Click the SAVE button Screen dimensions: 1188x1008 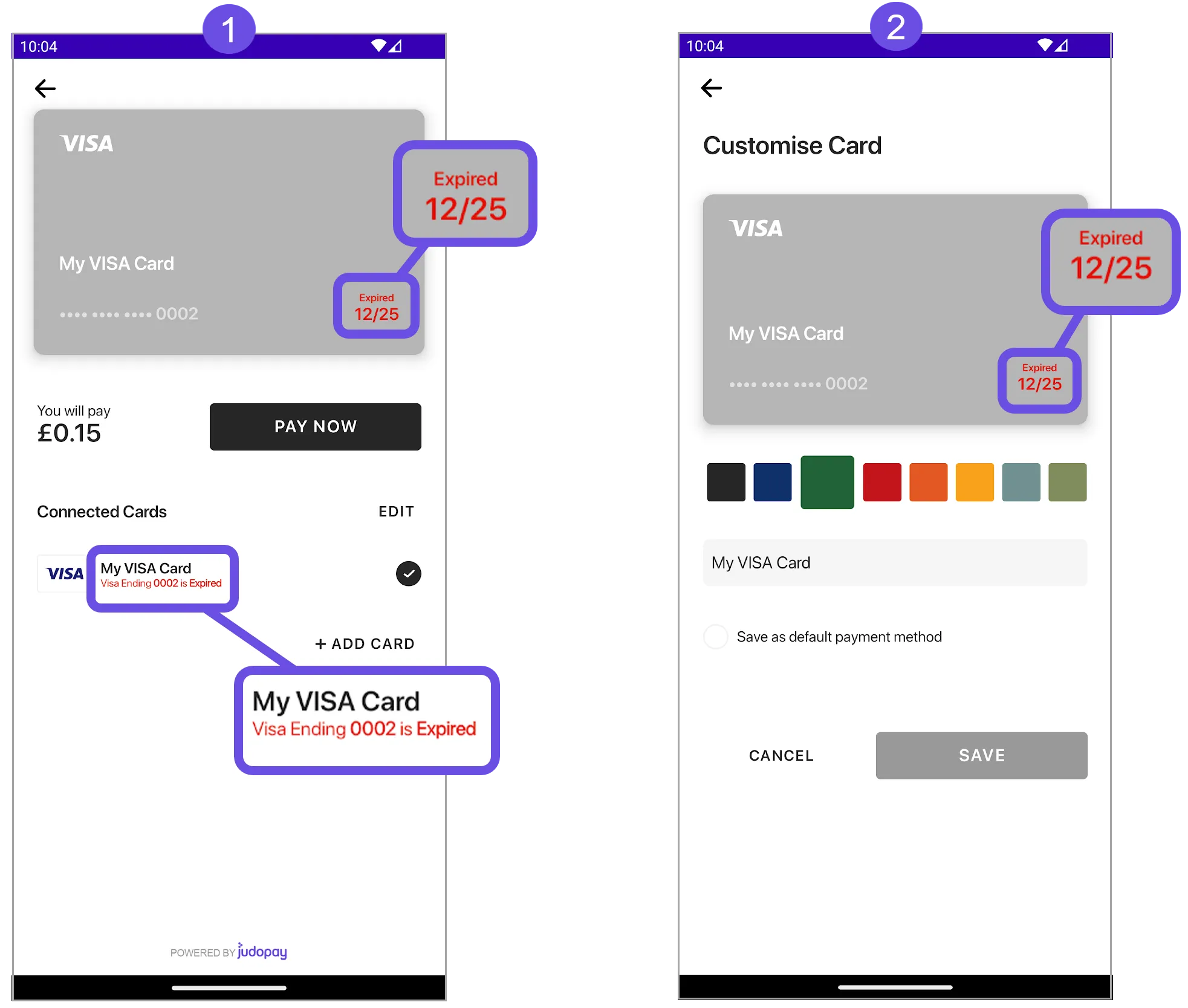[x=981, y=755]
